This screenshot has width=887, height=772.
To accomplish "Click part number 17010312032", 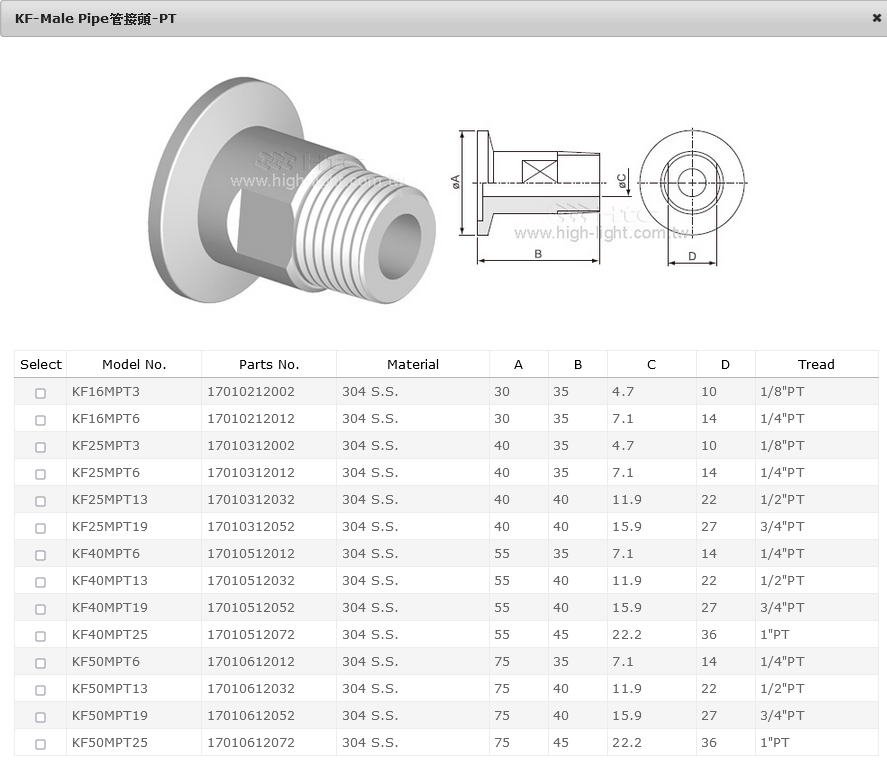I will (251, 500).
